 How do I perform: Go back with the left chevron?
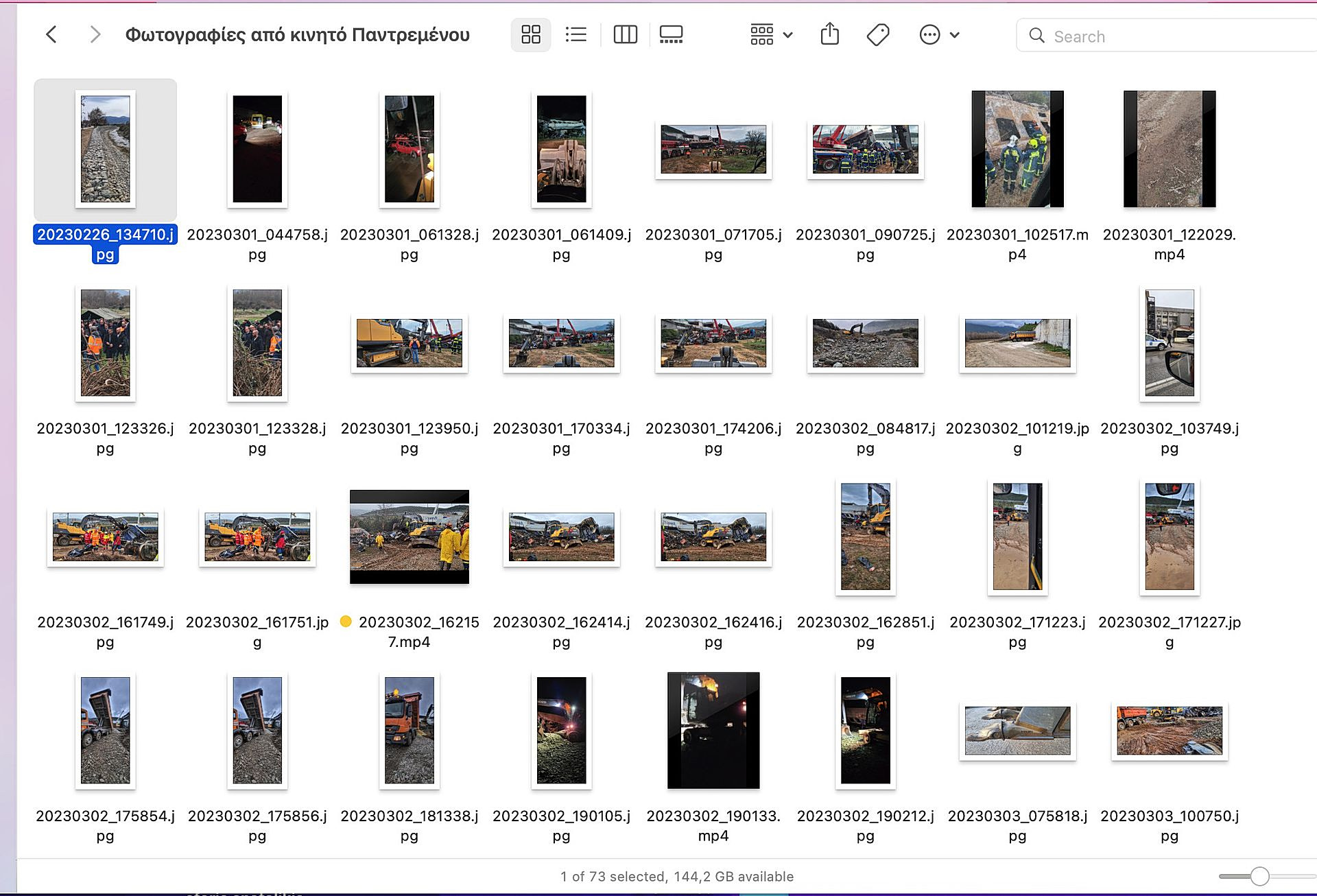(x=51, y=34)
